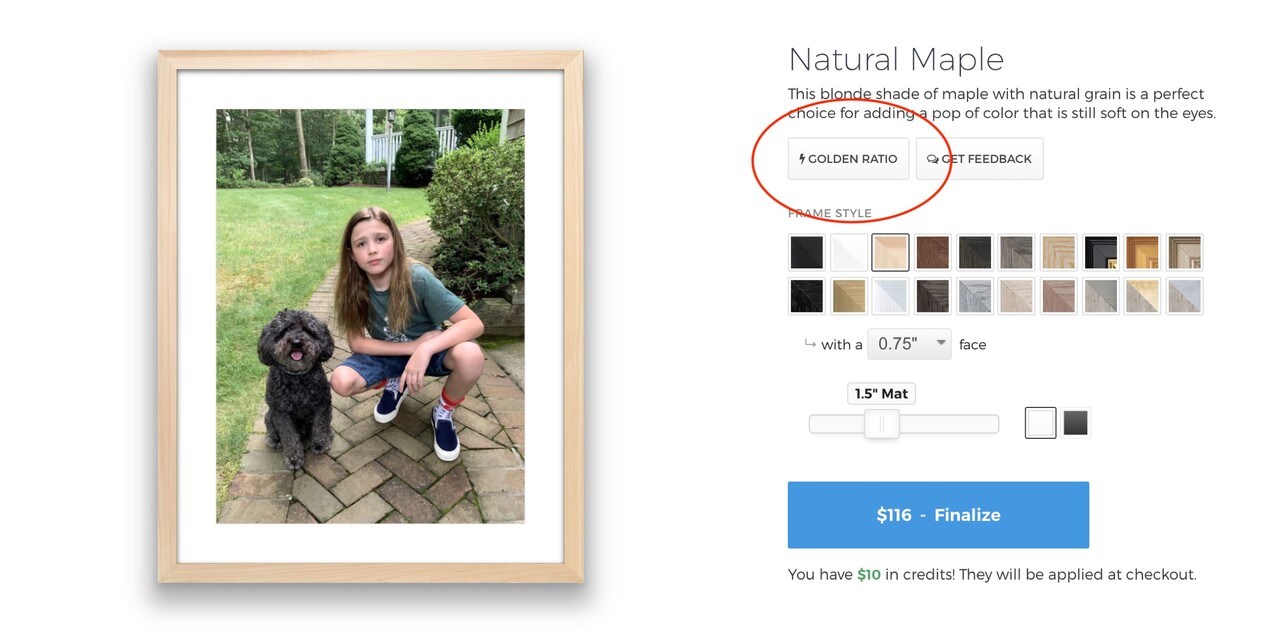
Task: Pick the dark walnut brown frame
Action: pyautogui.click(x=932, y=252)
